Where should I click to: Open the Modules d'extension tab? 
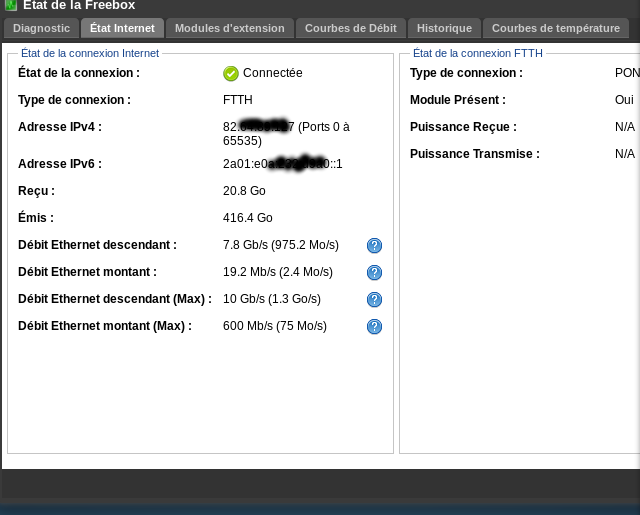pos(230,28)
